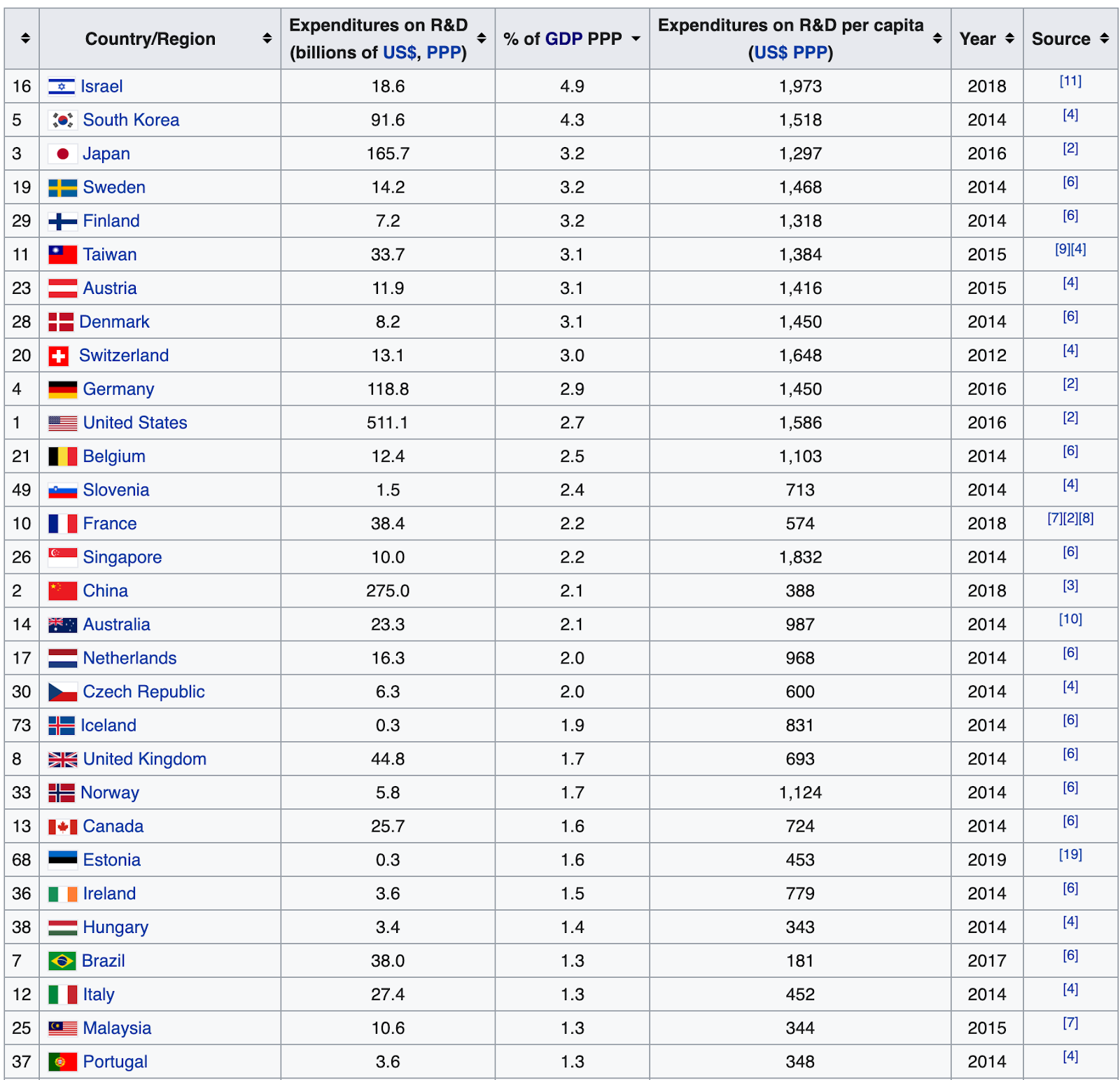The width and height of the screenshot is (1120, 1080).
Task: Click the Brazil flag icon
Action: 62,961
